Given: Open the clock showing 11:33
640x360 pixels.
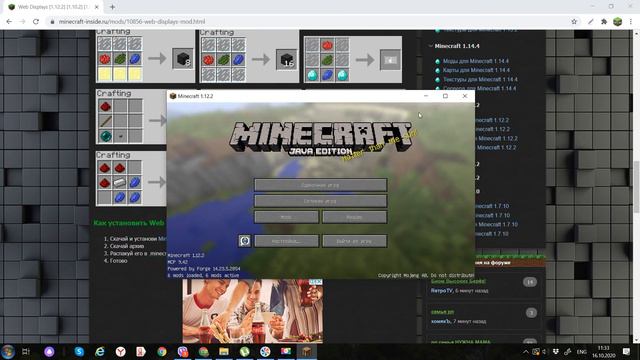Looking at the screenshot, I should [603, 352].
